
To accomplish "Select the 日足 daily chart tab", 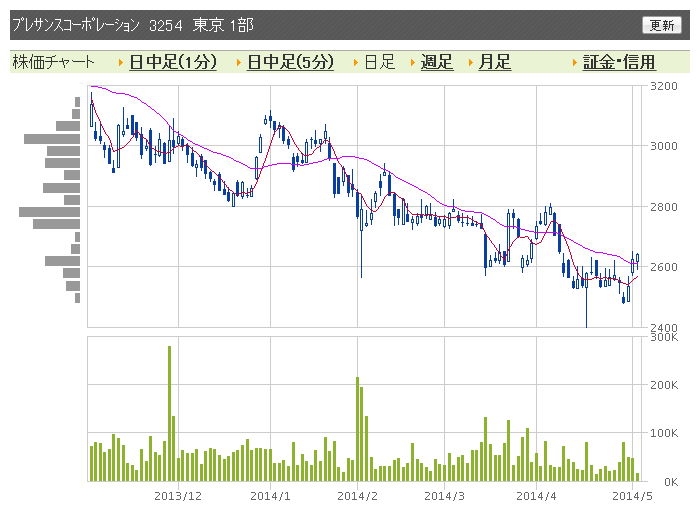I will point(379,62).
